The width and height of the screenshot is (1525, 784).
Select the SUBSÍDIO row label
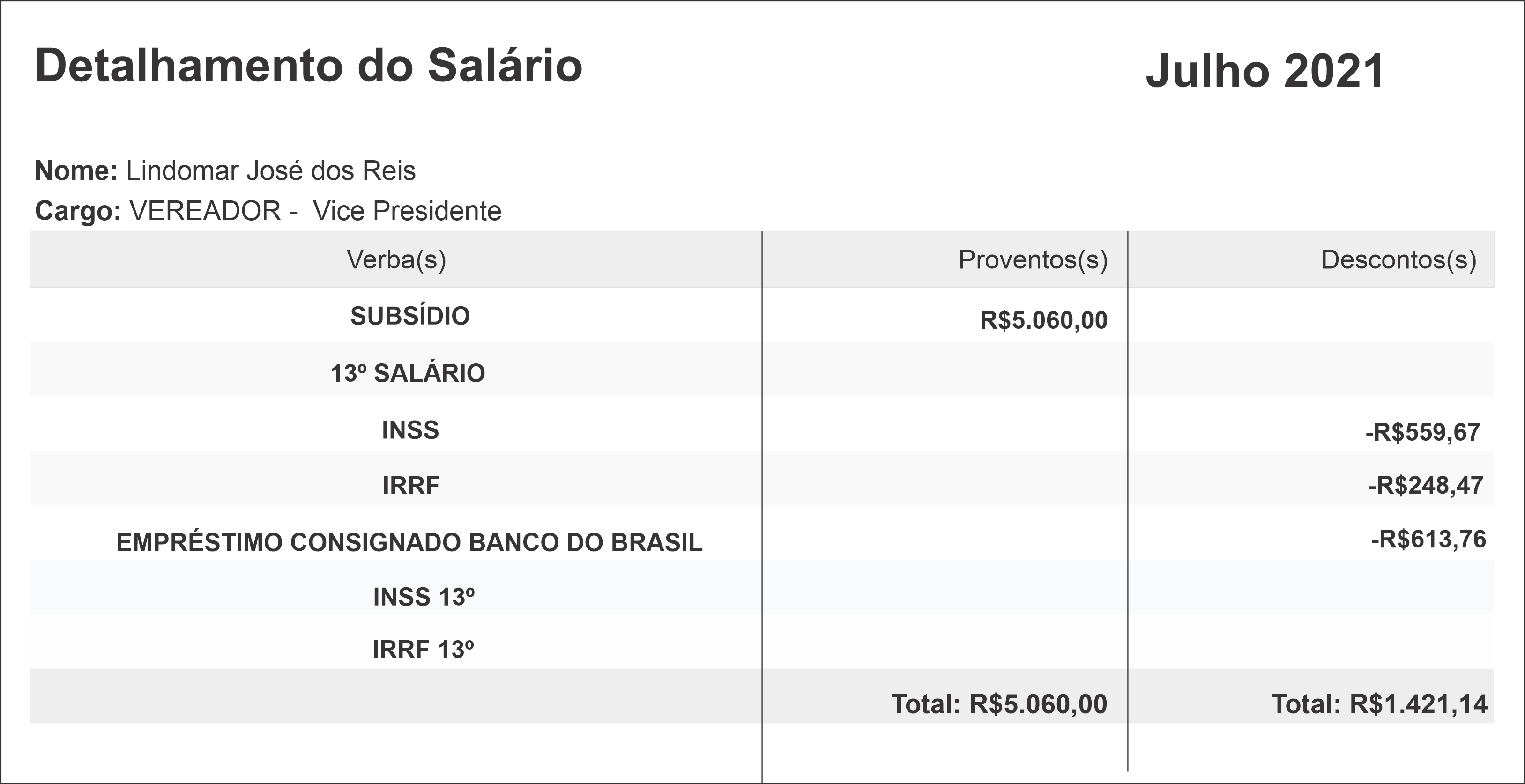[x=409, y=316]
